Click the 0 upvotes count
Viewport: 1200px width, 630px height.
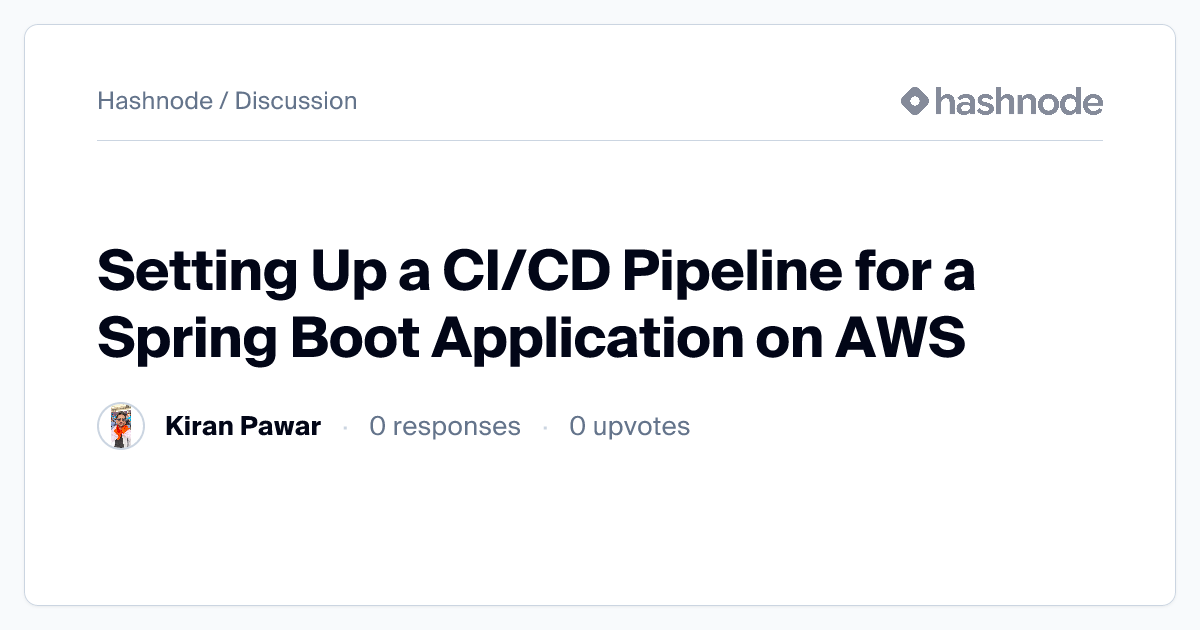click(x=629, y=427)
